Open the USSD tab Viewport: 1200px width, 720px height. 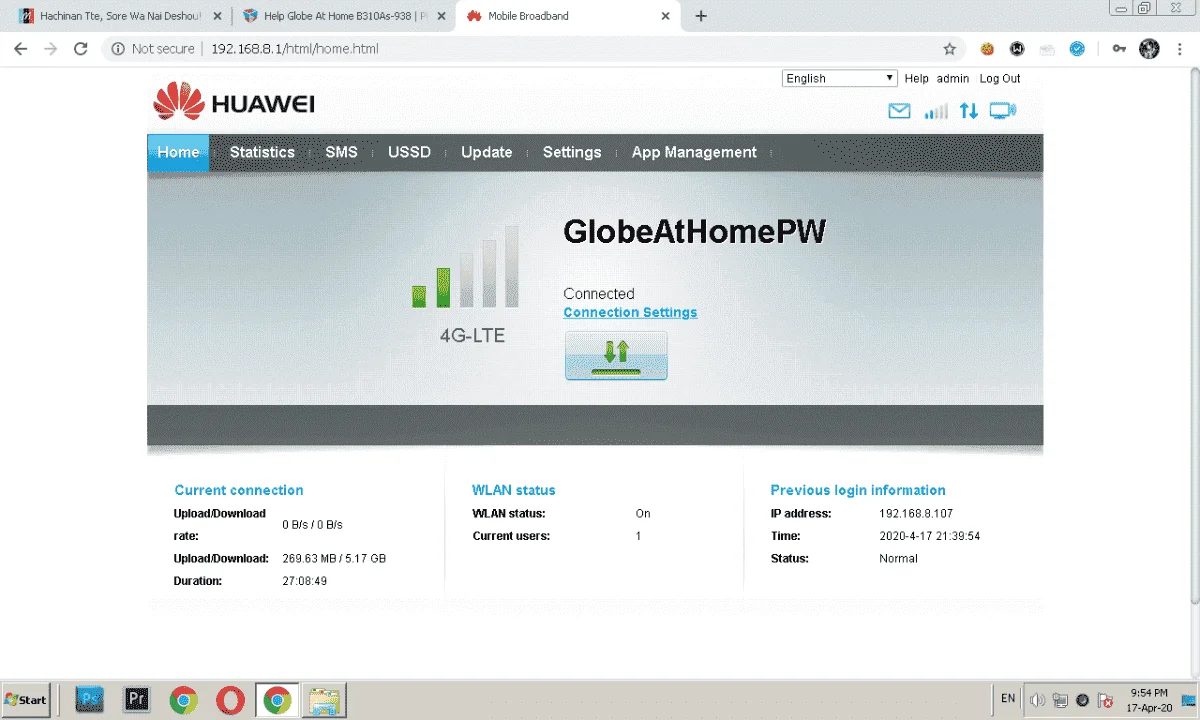[409, 152]
